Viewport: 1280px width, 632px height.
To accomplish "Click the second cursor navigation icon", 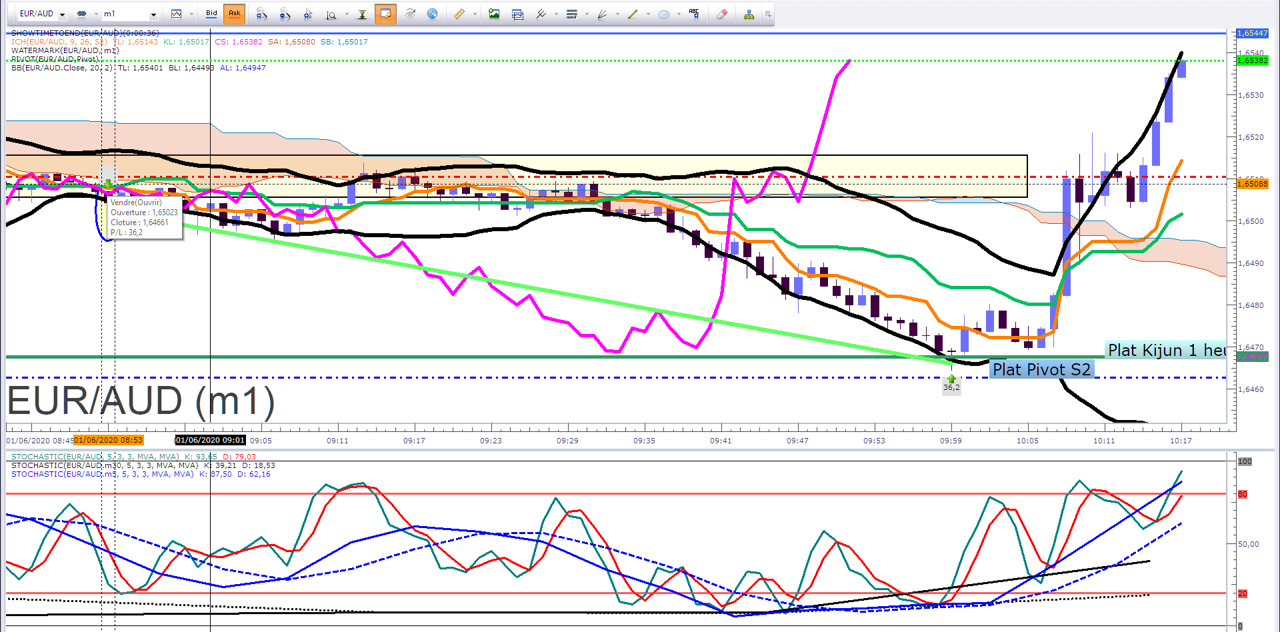I will click(285, 14).
